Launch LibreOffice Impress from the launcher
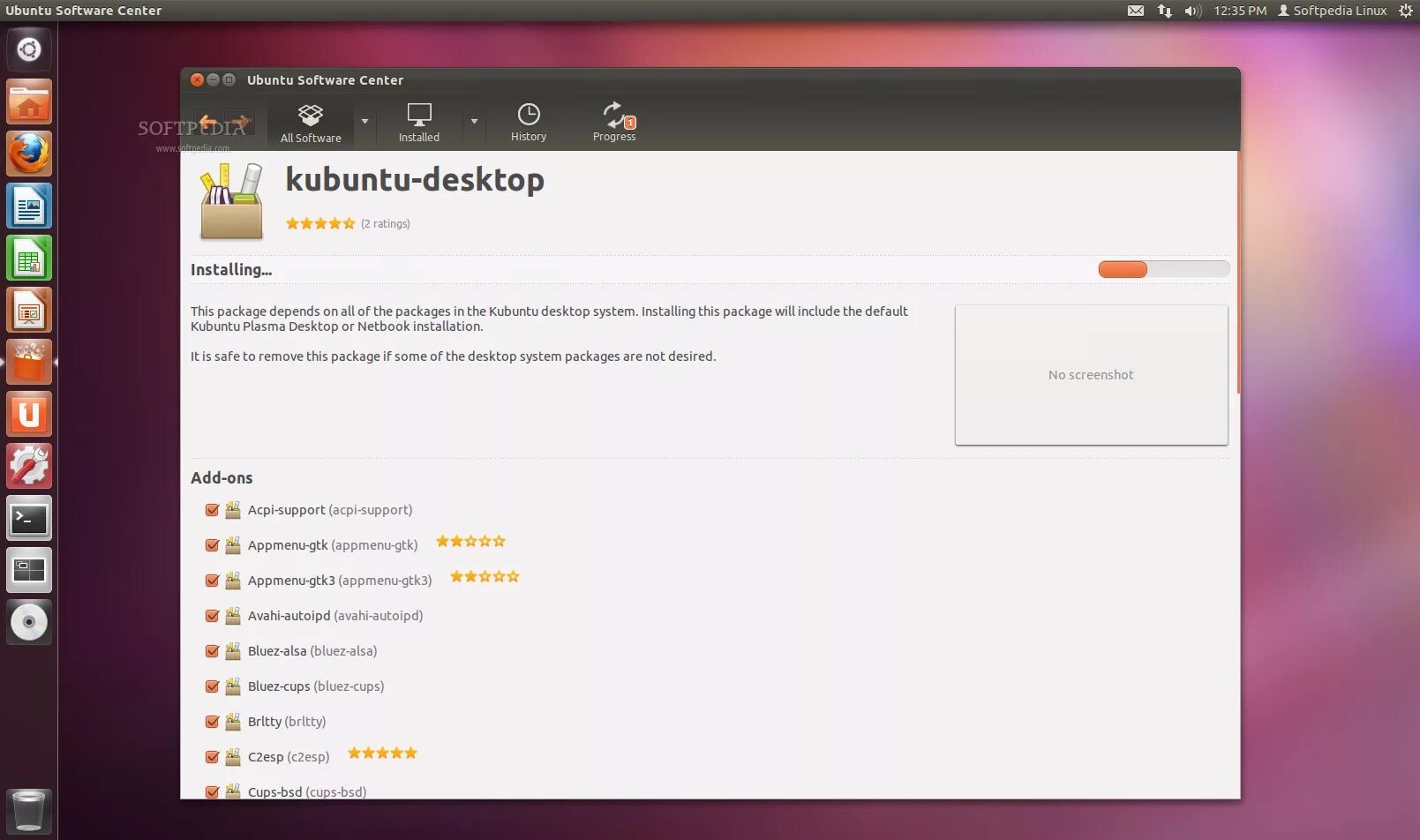Viewport: 1420px width, 840px height. tap(29, 310)
